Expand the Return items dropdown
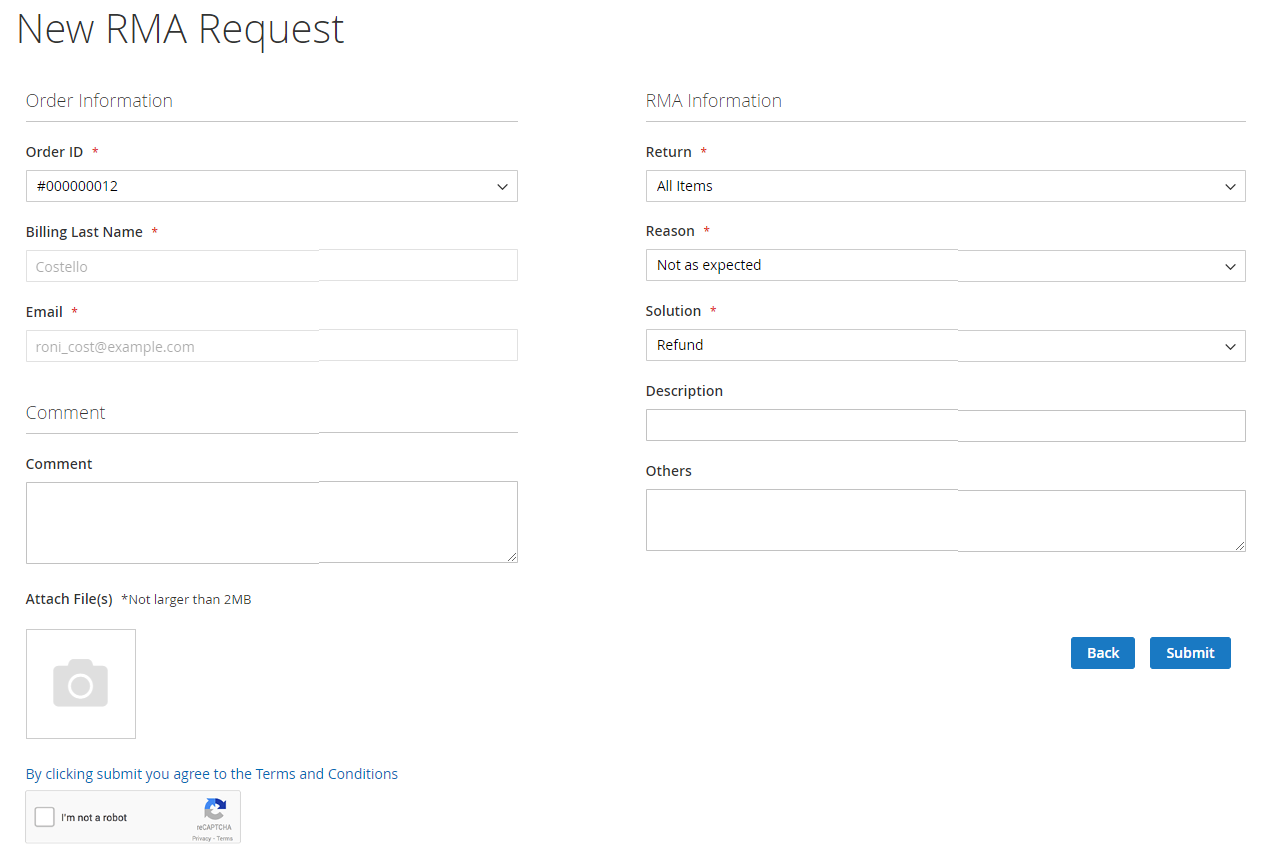This screenshot has height=854, width=1275. 945,186
